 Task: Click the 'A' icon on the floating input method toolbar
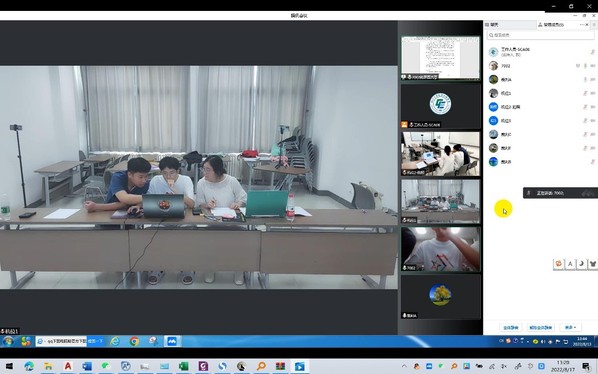click(570, 264)
